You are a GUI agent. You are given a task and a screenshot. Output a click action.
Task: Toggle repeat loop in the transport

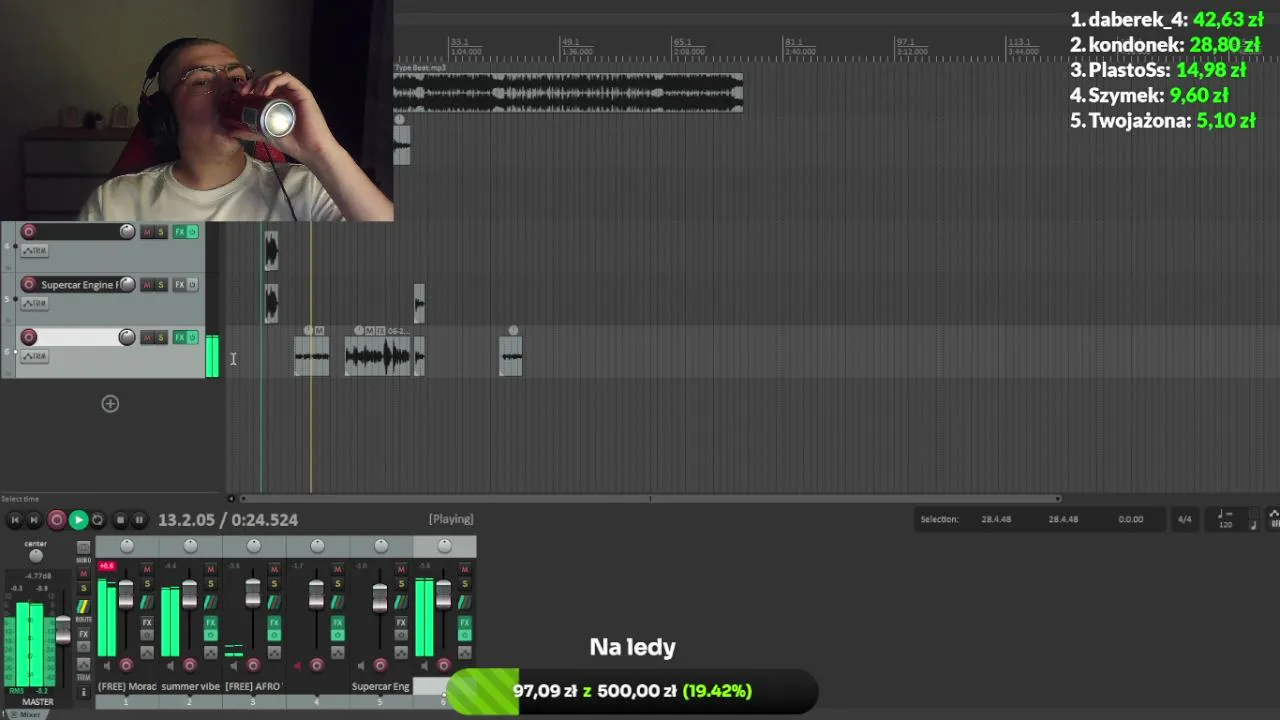[x=98, y=520]
